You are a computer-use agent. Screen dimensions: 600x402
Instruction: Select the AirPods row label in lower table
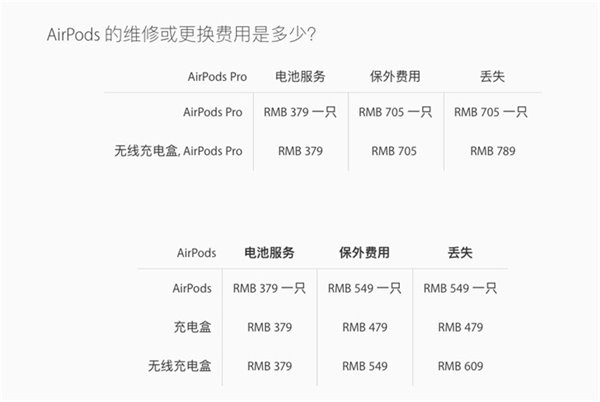[192, 288]
